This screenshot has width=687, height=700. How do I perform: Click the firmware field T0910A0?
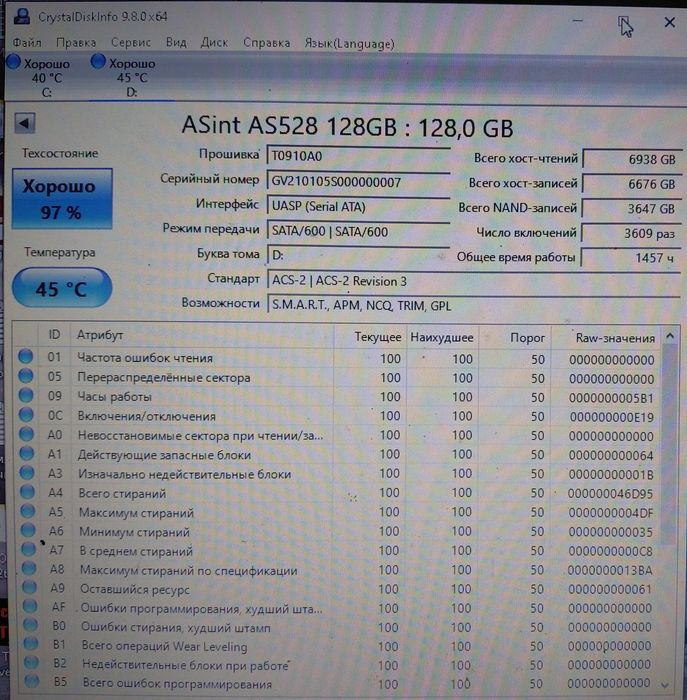[358, 156]
